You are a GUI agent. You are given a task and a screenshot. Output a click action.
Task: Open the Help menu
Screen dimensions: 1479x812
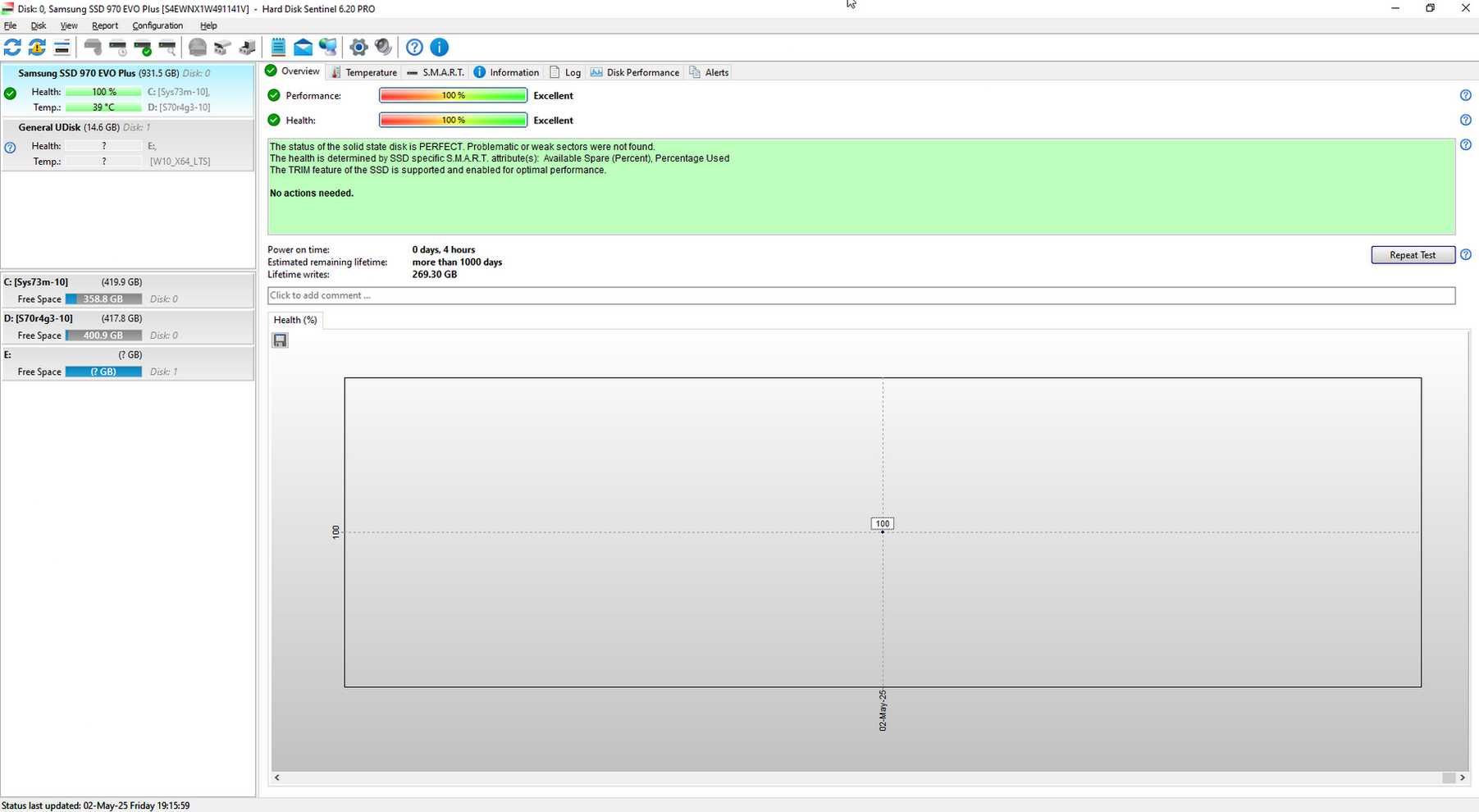pyautogui.click(x=208, y=25)
